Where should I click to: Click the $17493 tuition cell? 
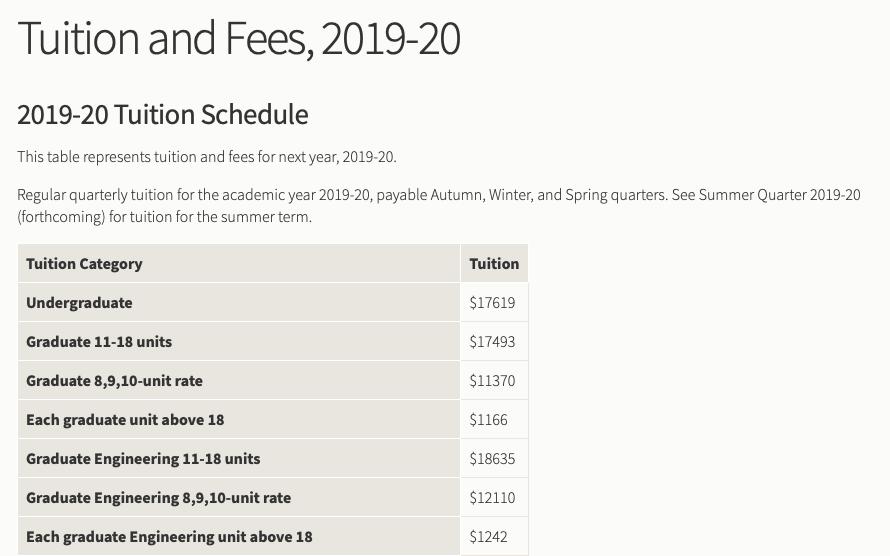(492, 342)
